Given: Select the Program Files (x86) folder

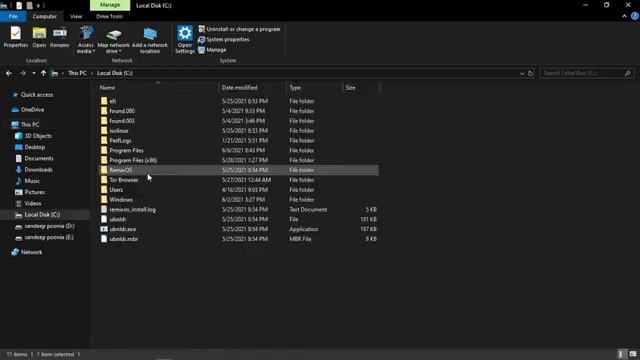Looking at the screenshot, I should pos(133,160).
